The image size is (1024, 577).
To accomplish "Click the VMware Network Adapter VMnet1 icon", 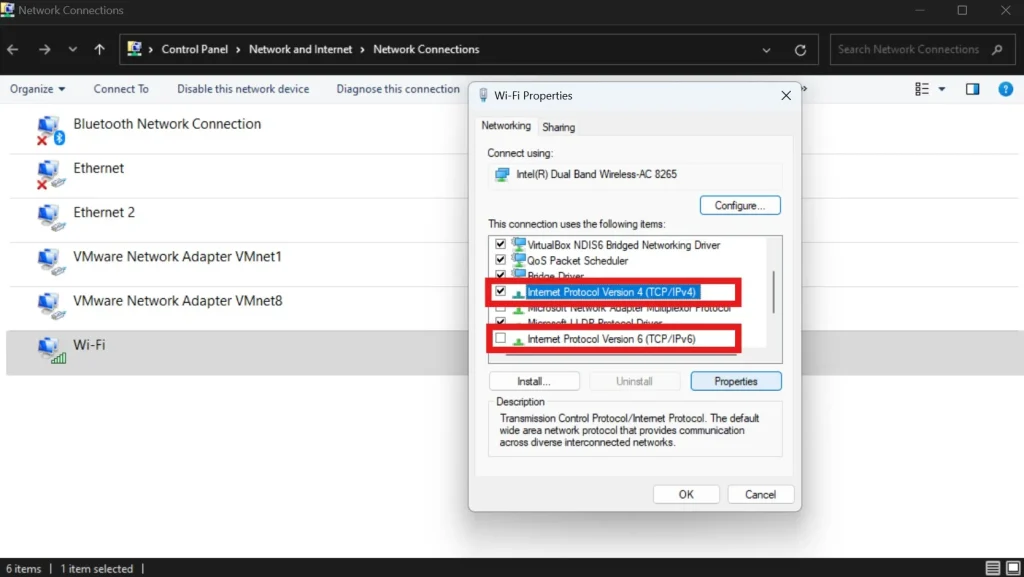I will click(x=49, y=261).
